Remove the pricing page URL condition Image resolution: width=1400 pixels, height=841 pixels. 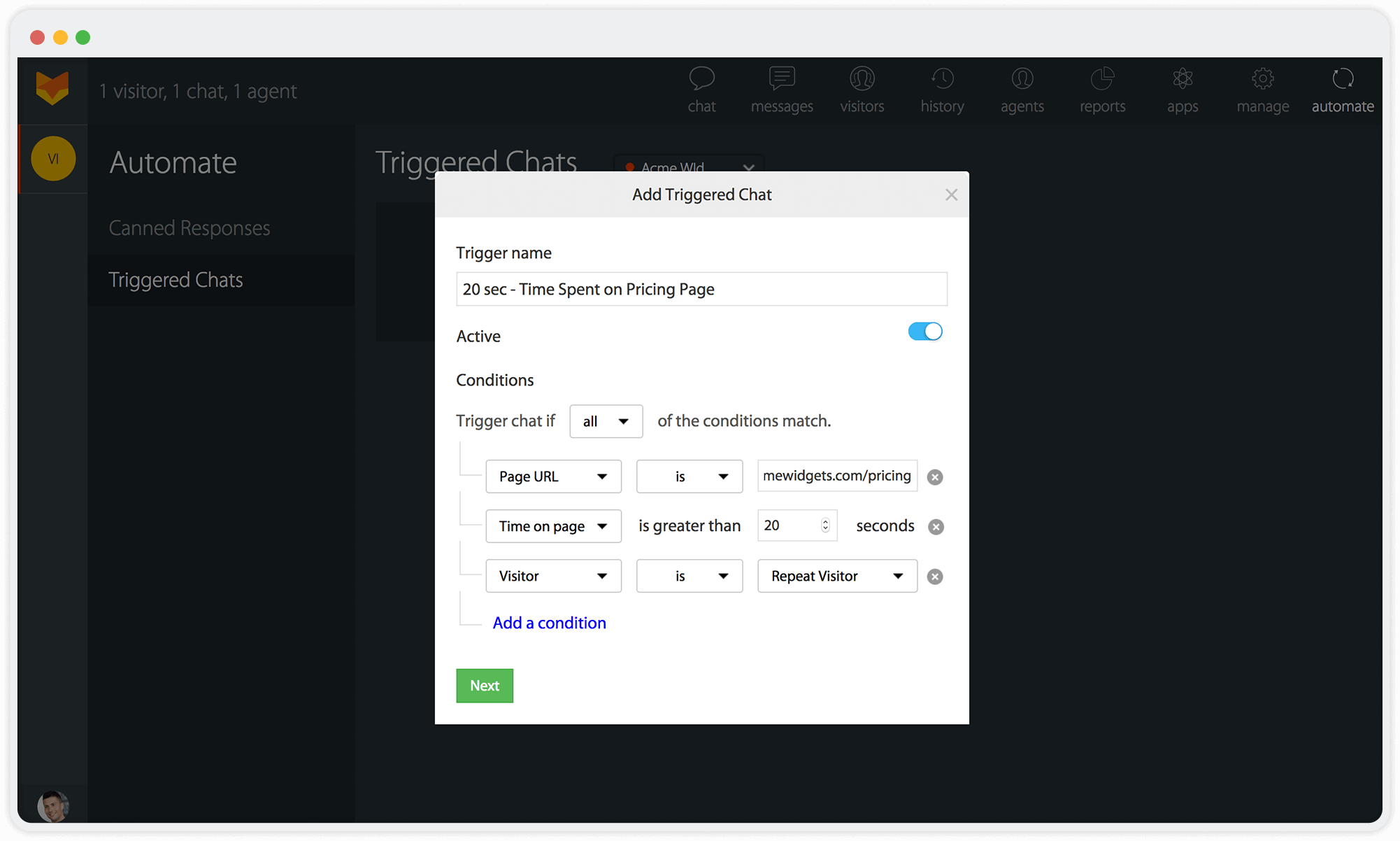pos(932,476)
